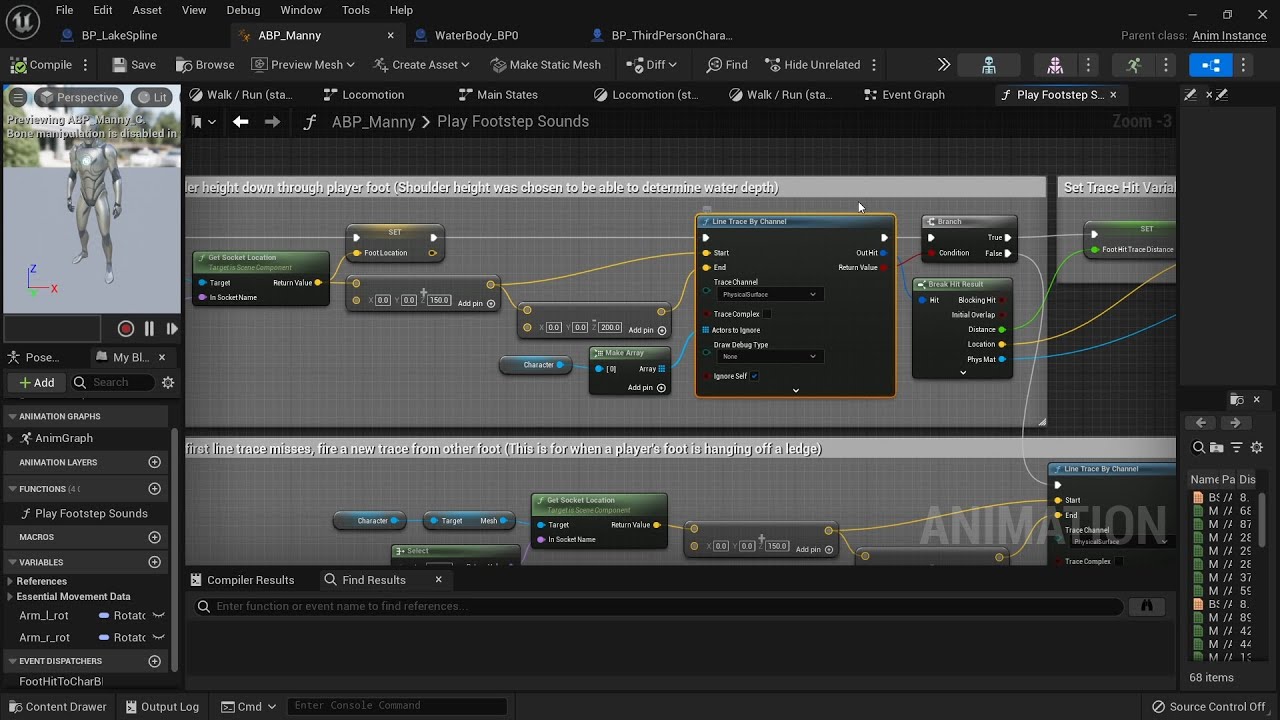The image size is (1280, 720).
Task: Open the Draw Debug Type dropdown
Action: (768, 357)
